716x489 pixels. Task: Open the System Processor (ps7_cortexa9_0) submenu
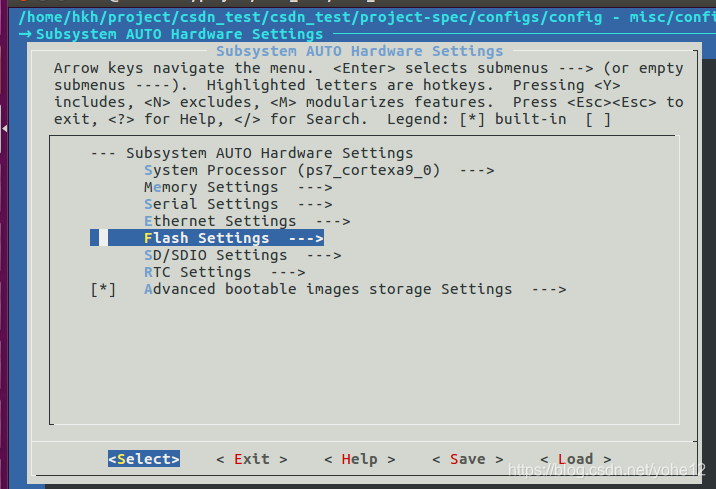point(319,170)
